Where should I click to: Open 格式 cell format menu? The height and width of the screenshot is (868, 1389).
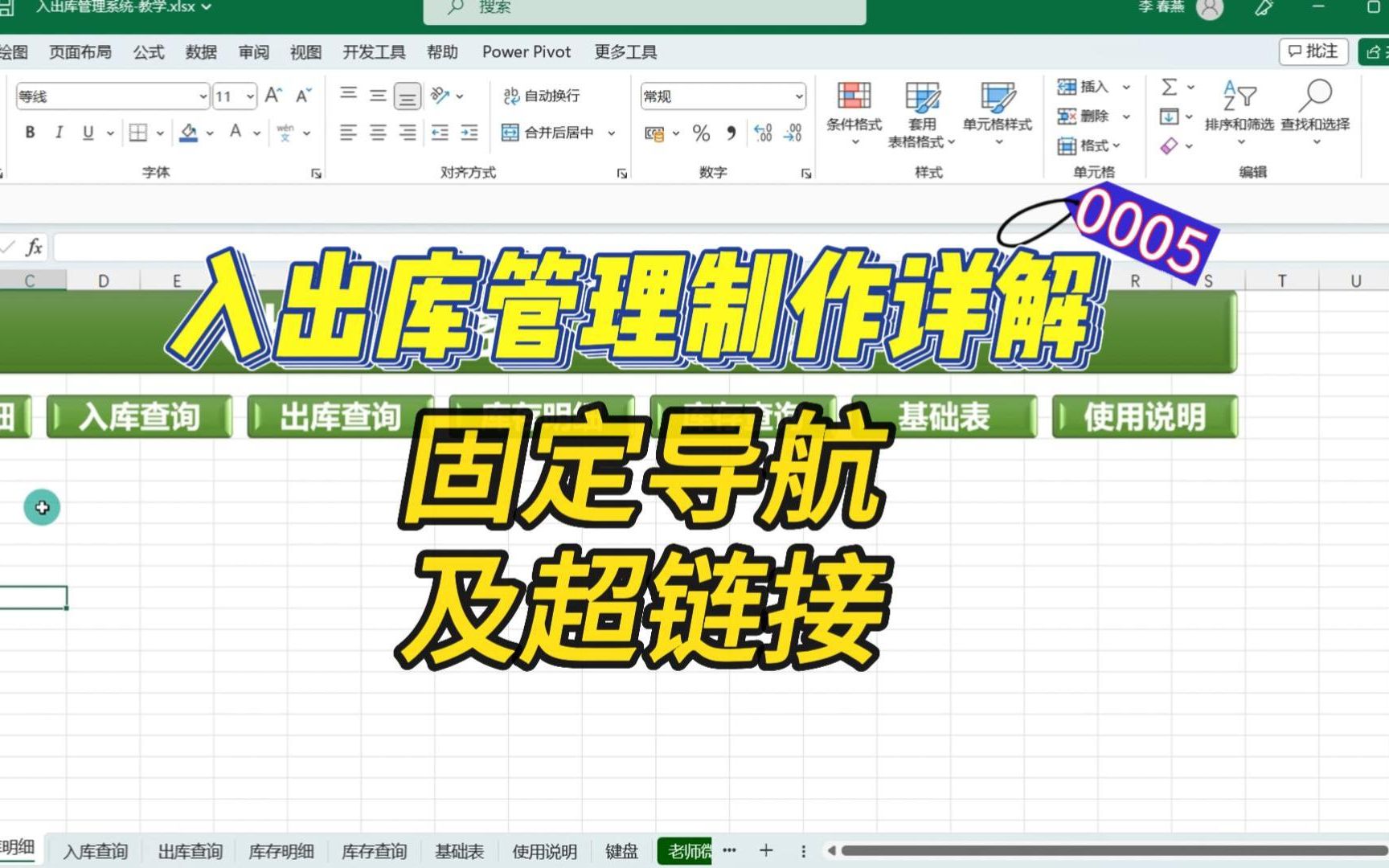coord(1088,145)
